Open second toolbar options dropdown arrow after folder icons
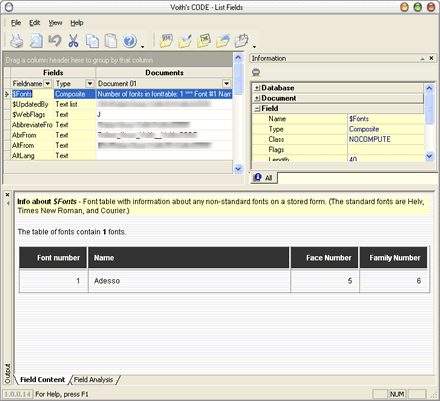The image size is (440, 401). (255, 47)
